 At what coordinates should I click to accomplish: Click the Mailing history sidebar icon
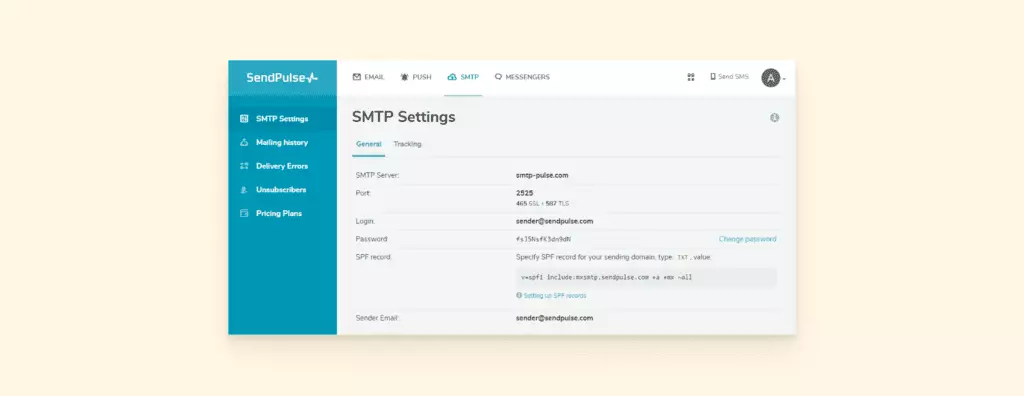pos(244,142)
